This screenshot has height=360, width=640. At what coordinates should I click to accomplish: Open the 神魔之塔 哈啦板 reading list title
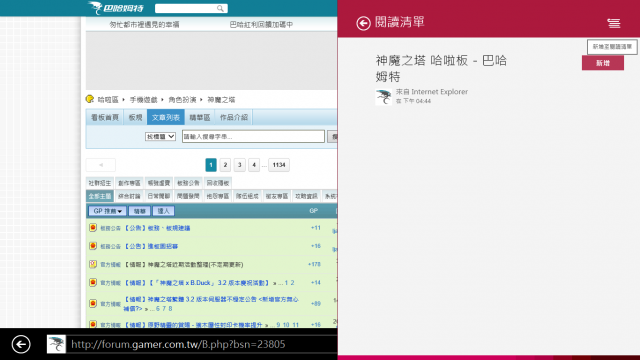point(441,68)
